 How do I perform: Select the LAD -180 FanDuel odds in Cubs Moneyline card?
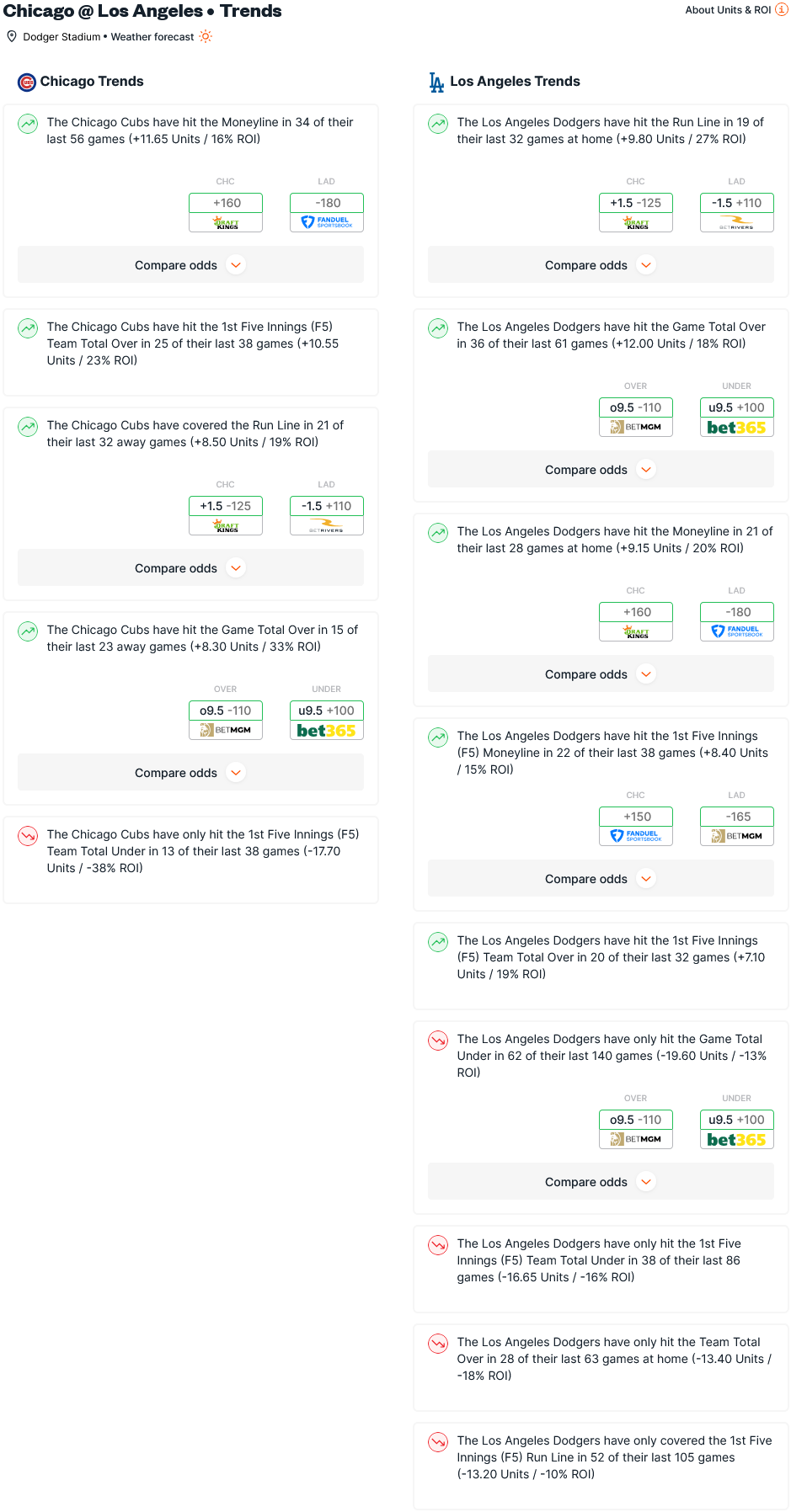pyautogui.click(x=327, y=212)
